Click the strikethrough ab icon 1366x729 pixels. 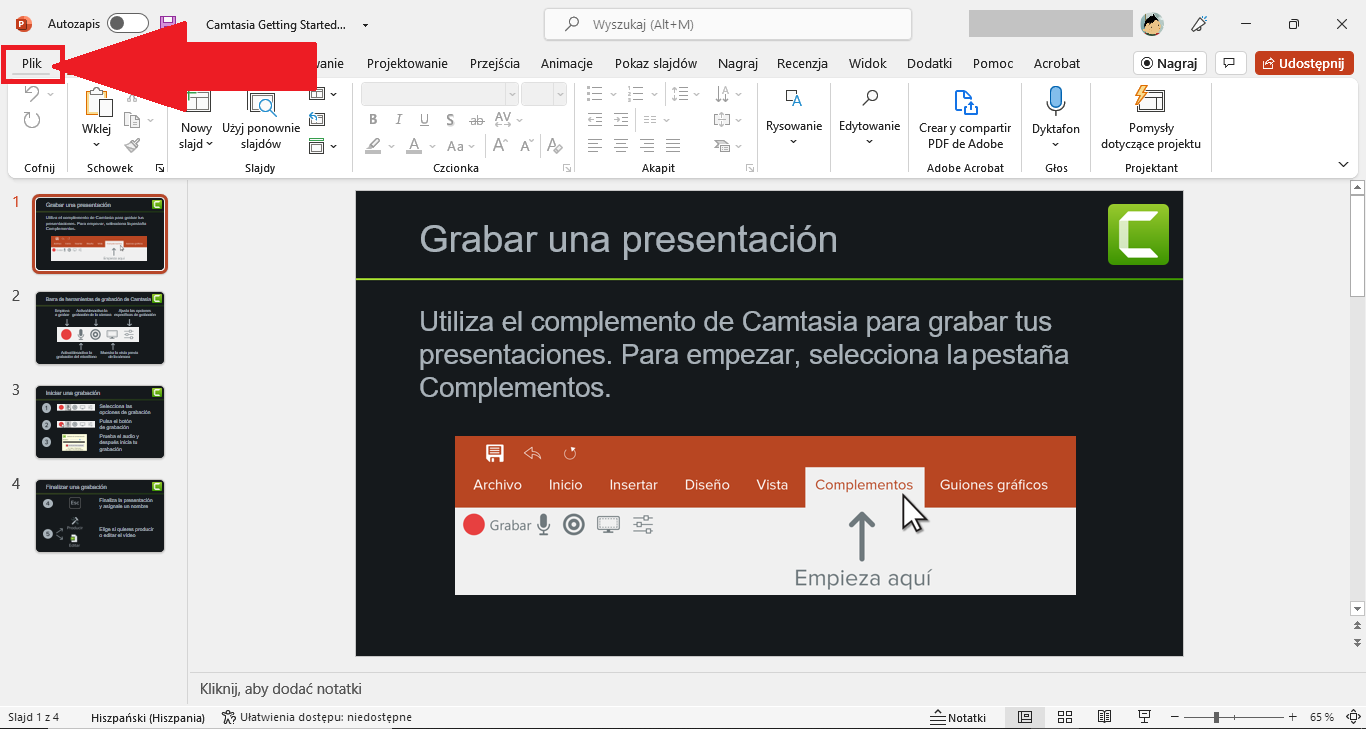[x=476, y=120]
